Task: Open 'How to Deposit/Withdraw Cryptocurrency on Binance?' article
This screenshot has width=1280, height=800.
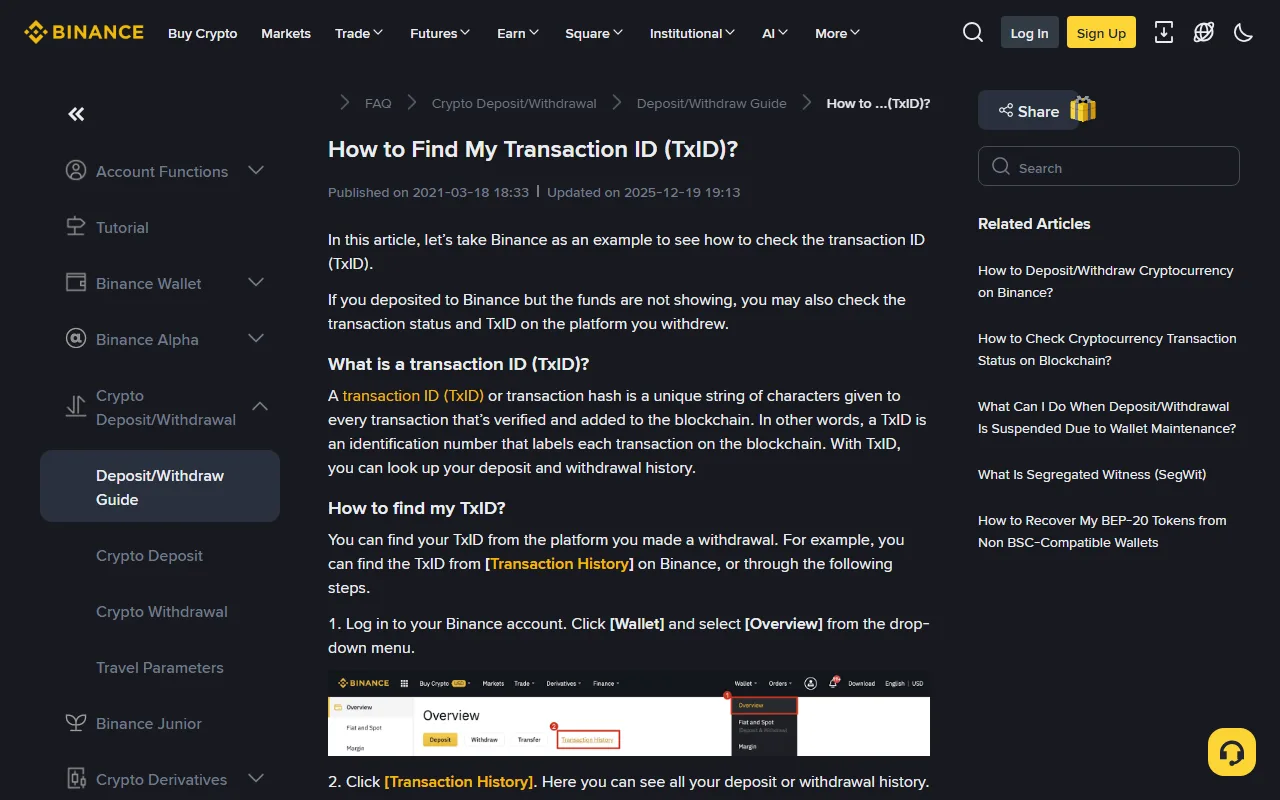Action: (x=1105, y=281)
